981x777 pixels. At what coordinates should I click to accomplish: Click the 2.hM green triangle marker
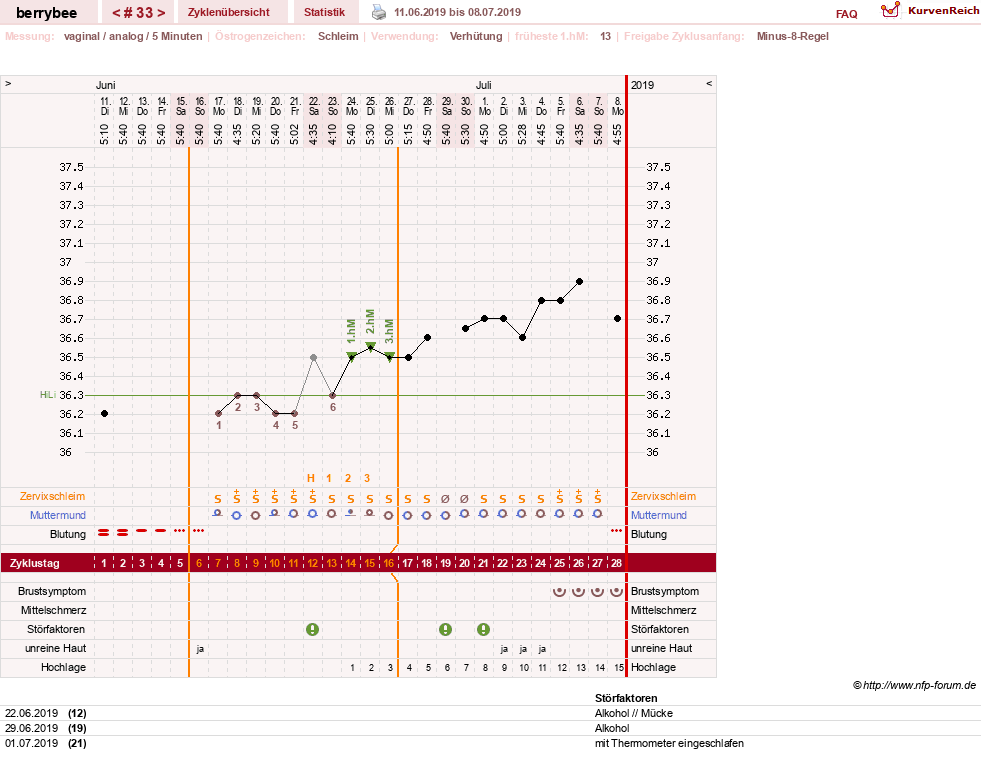[370, 347]
